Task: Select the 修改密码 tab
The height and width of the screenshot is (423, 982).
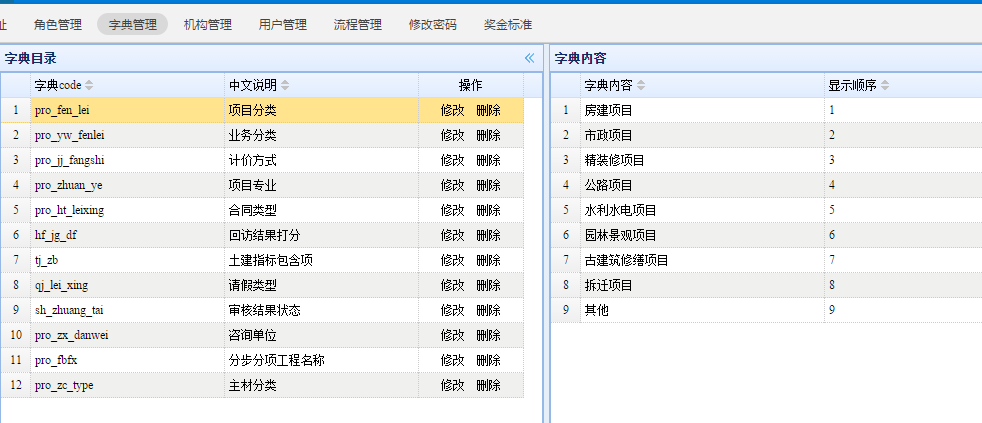Action: point(432,25)
